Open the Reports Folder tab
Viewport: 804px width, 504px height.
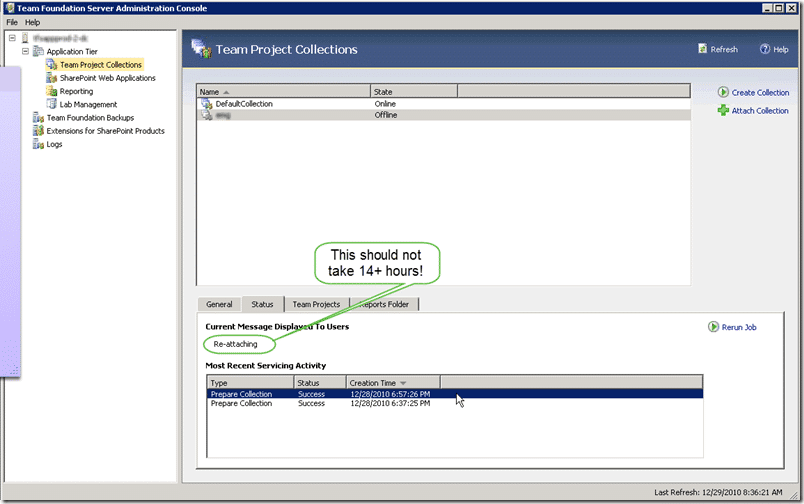pos(384,304)
